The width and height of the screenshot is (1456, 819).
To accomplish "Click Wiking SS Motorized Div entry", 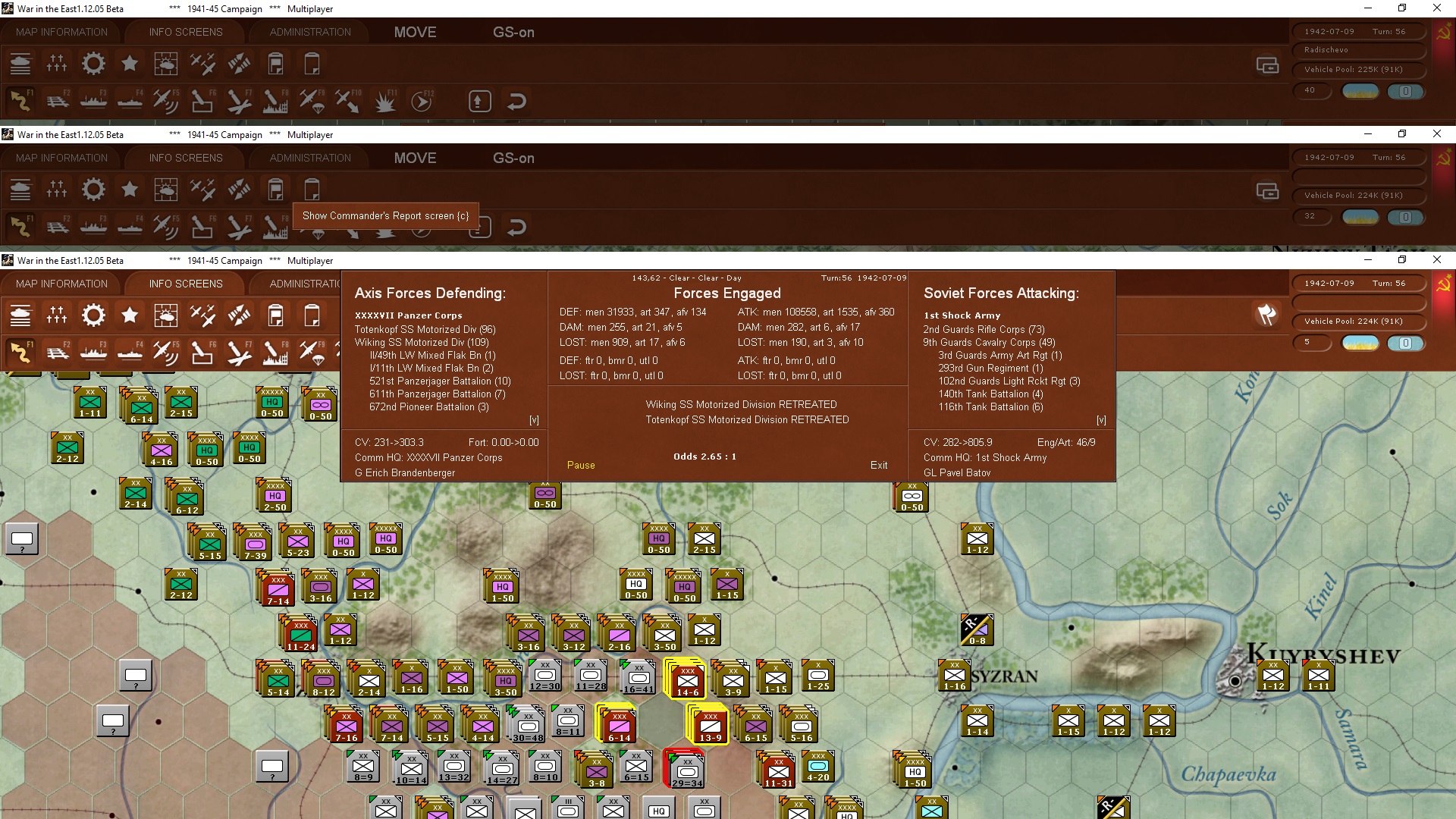I will point(422,342).
